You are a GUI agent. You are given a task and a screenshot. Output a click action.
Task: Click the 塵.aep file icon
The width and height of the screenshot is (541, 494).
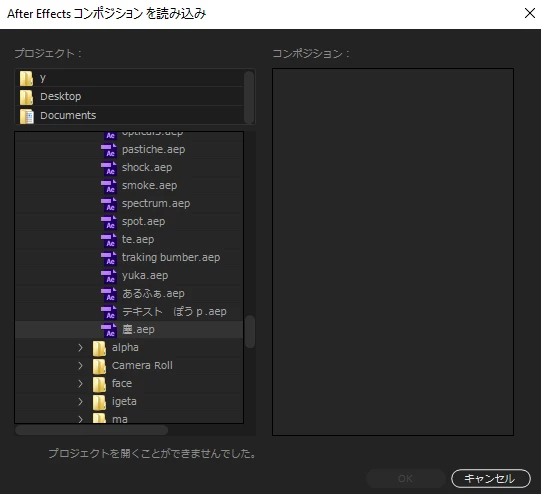(x=109, y=330)
